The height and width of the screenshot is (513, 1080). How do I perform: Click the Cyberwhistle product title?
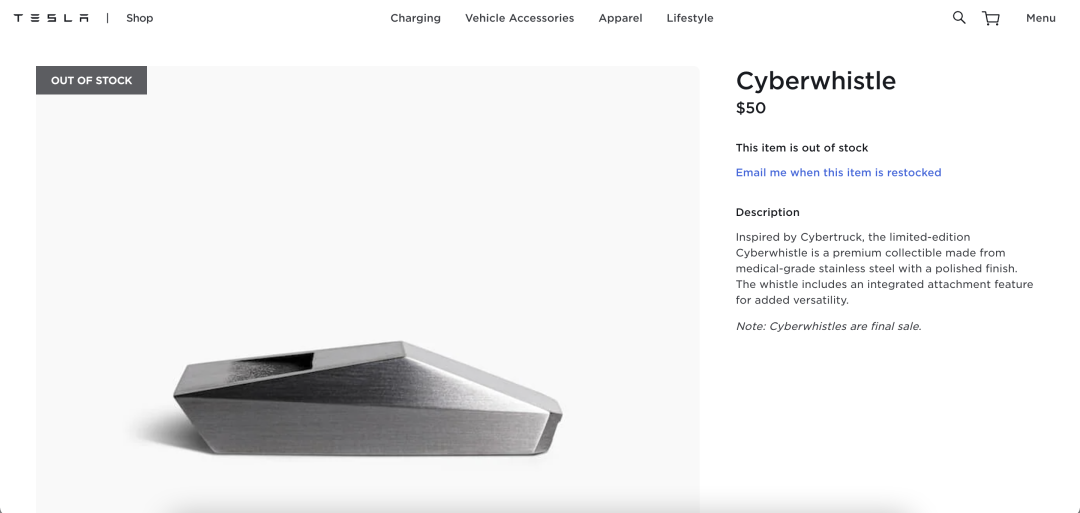pos(815,81)
